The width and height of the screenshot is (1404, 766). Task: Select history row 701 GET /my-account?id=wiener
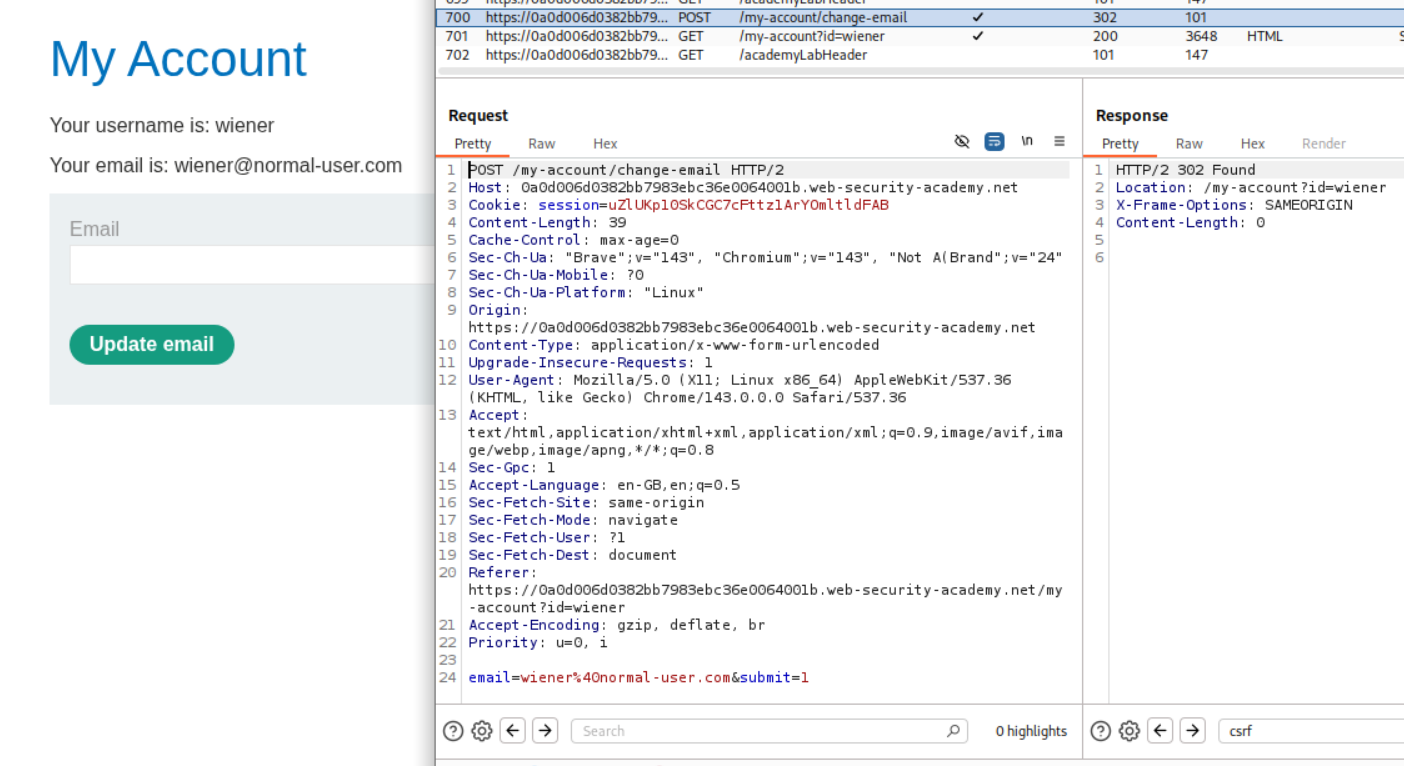tap(810, 36)
